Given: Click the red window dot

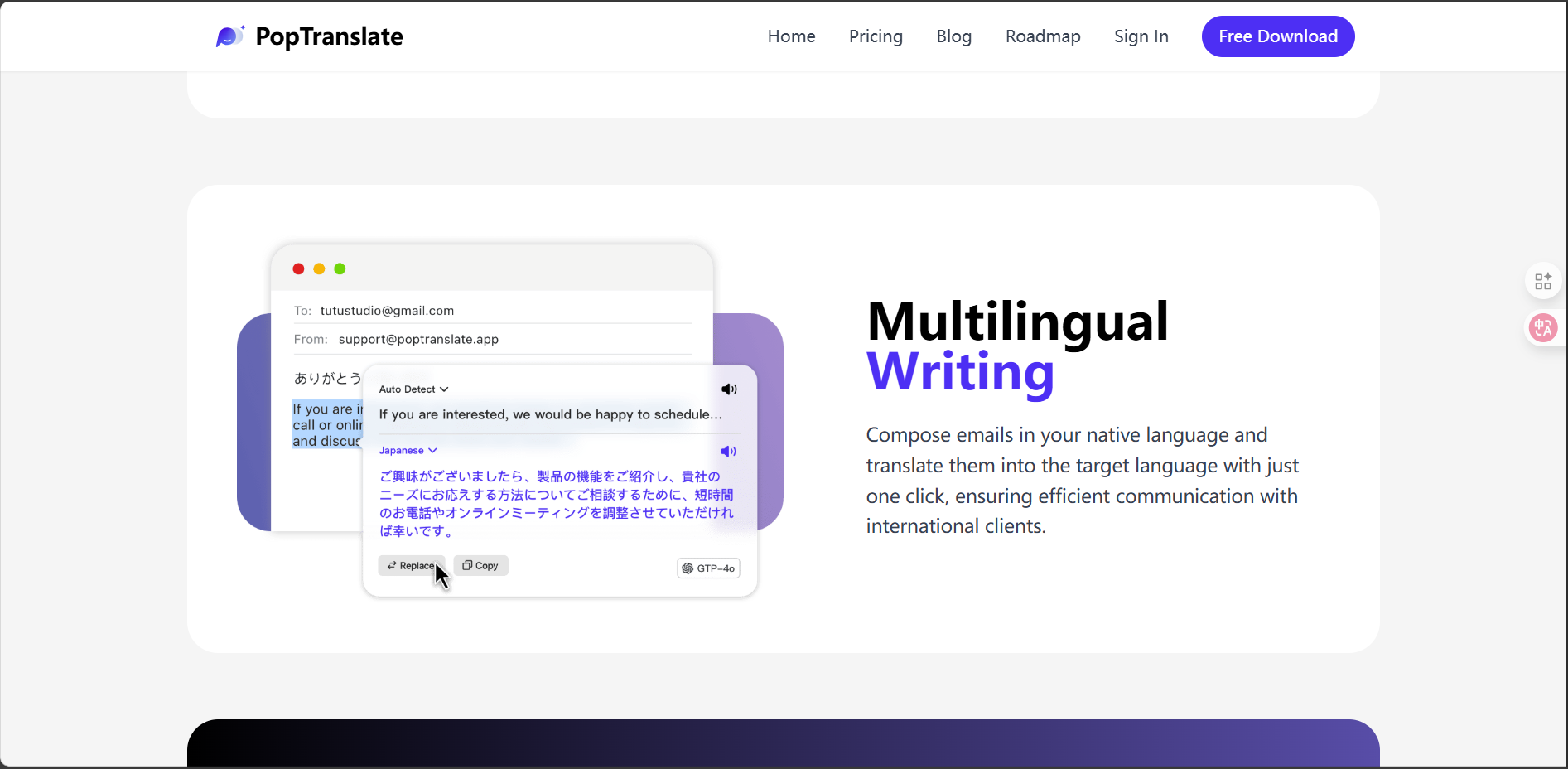Looking at the screenshot, I should pos(298,268).
